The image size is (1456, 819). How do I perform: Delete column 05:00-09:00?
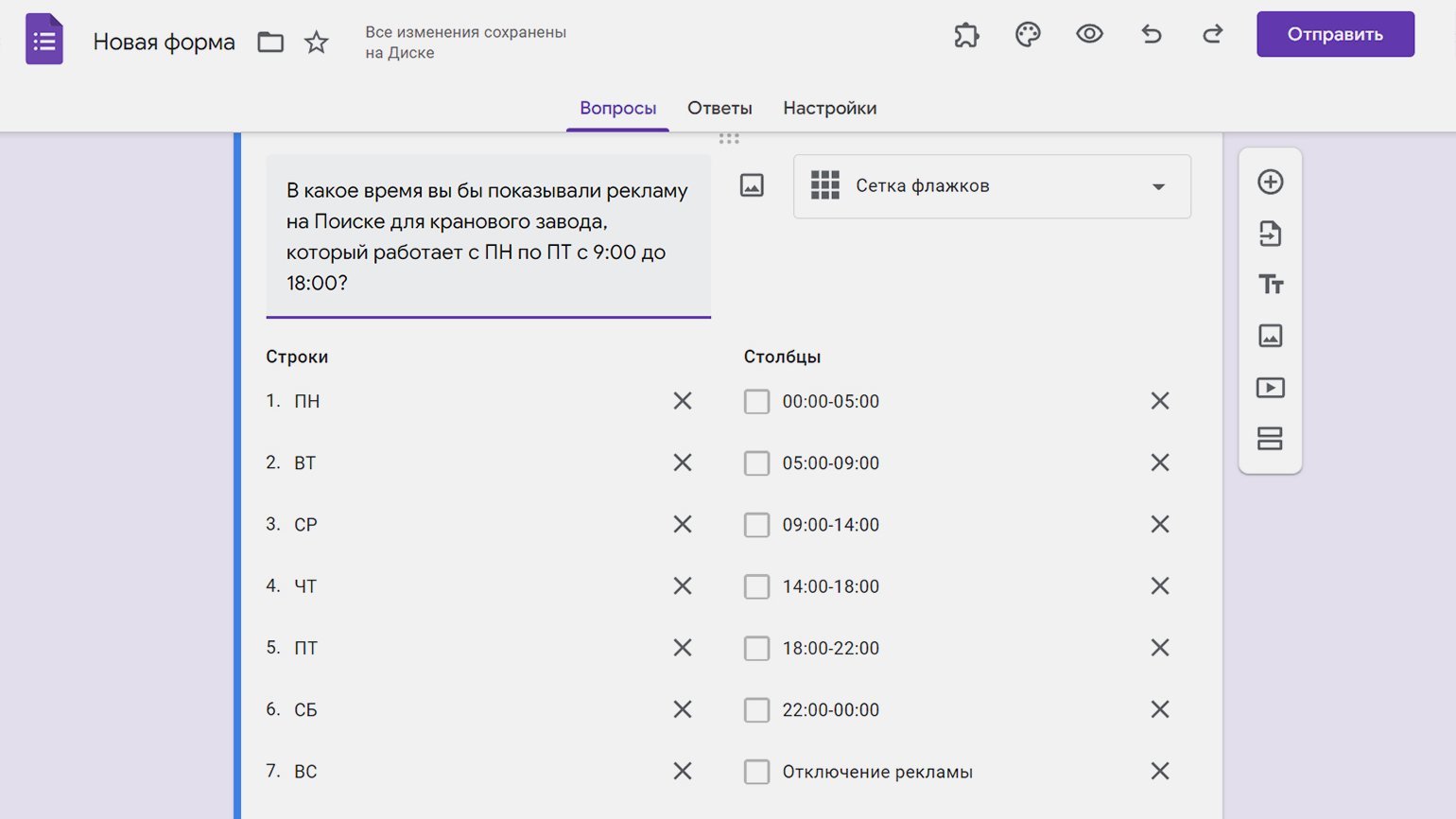pos(1160,462)
